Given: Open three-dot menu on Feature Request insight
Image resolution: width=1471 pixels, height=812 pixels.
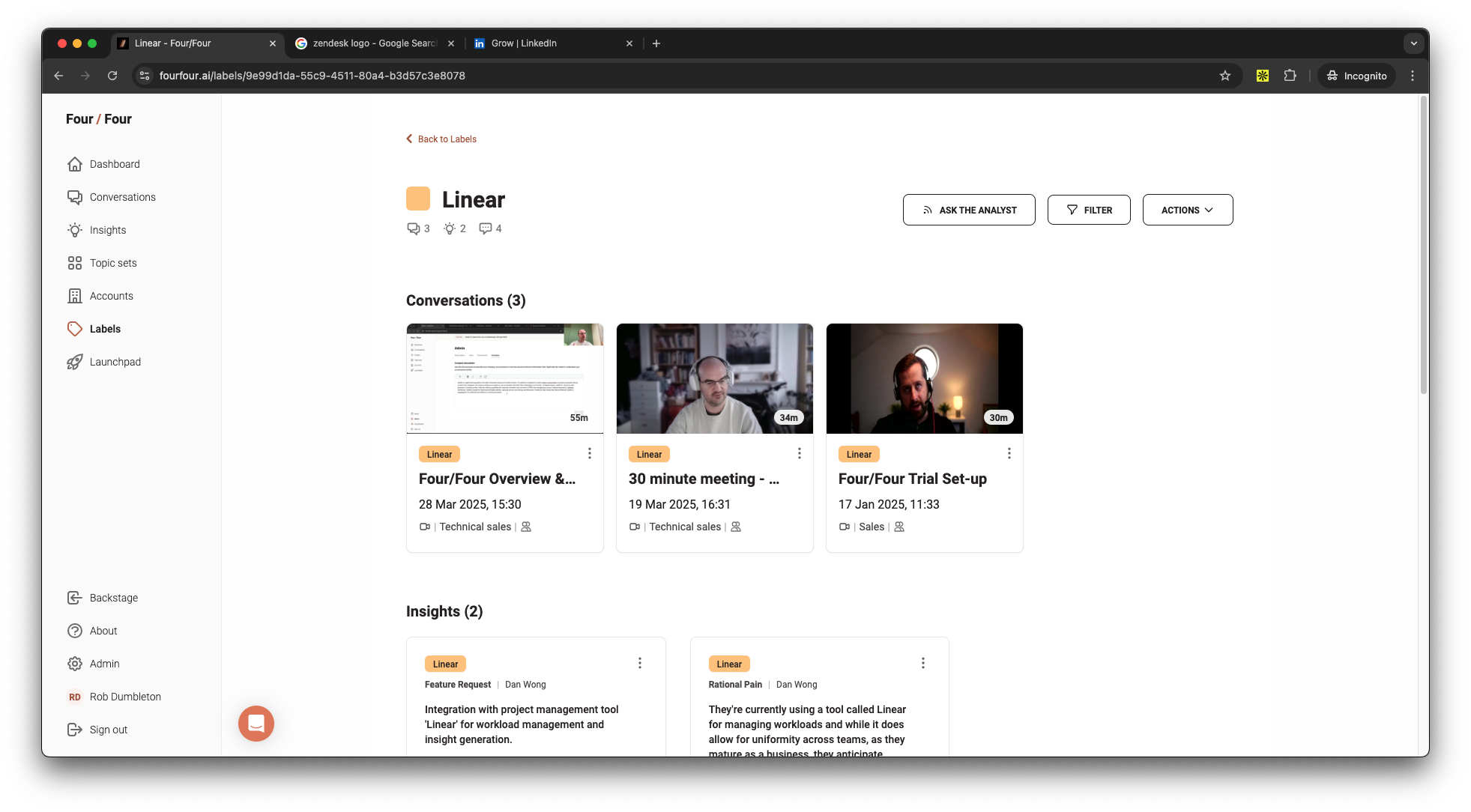Looking at the screenshot, I should point(640,663).
